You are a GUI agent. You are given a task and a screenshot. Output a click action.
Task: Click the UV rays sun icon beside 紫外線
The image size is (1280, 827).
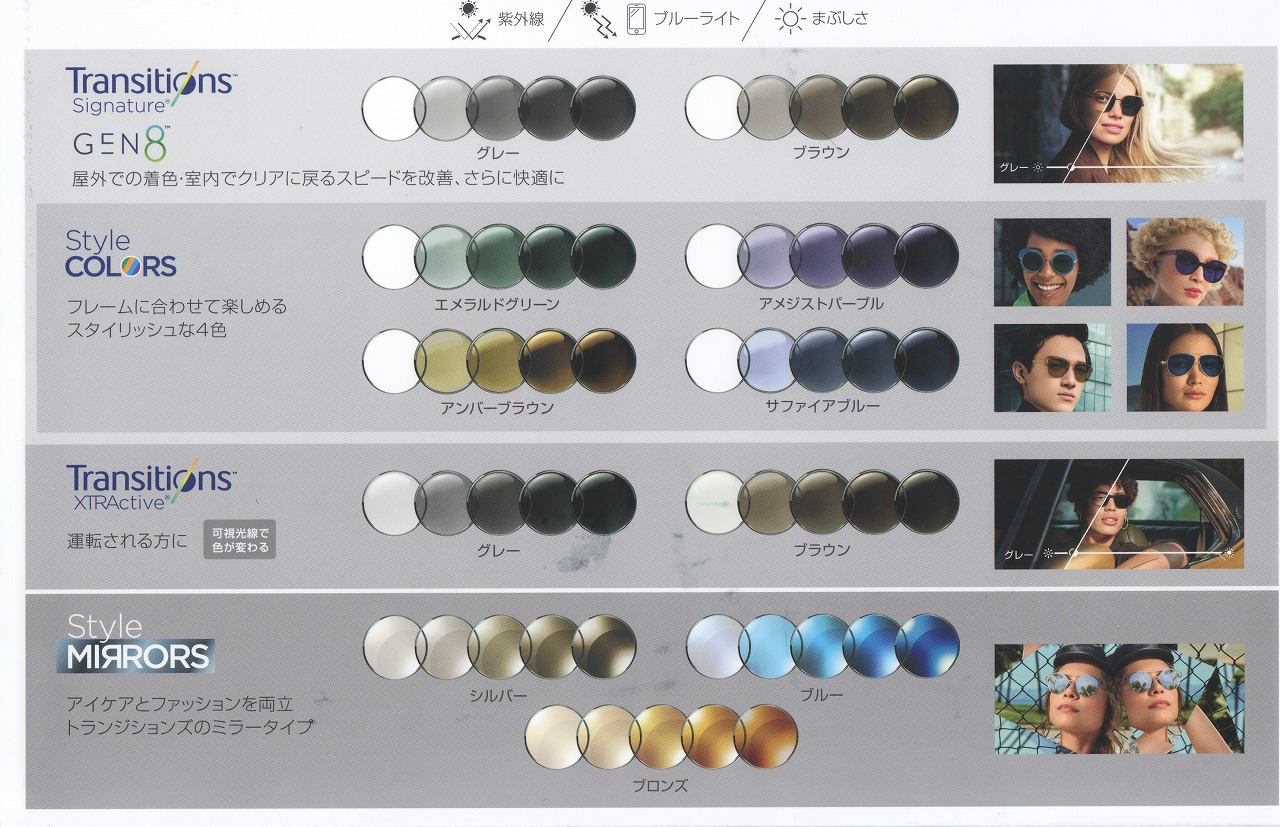click(468, 20)
